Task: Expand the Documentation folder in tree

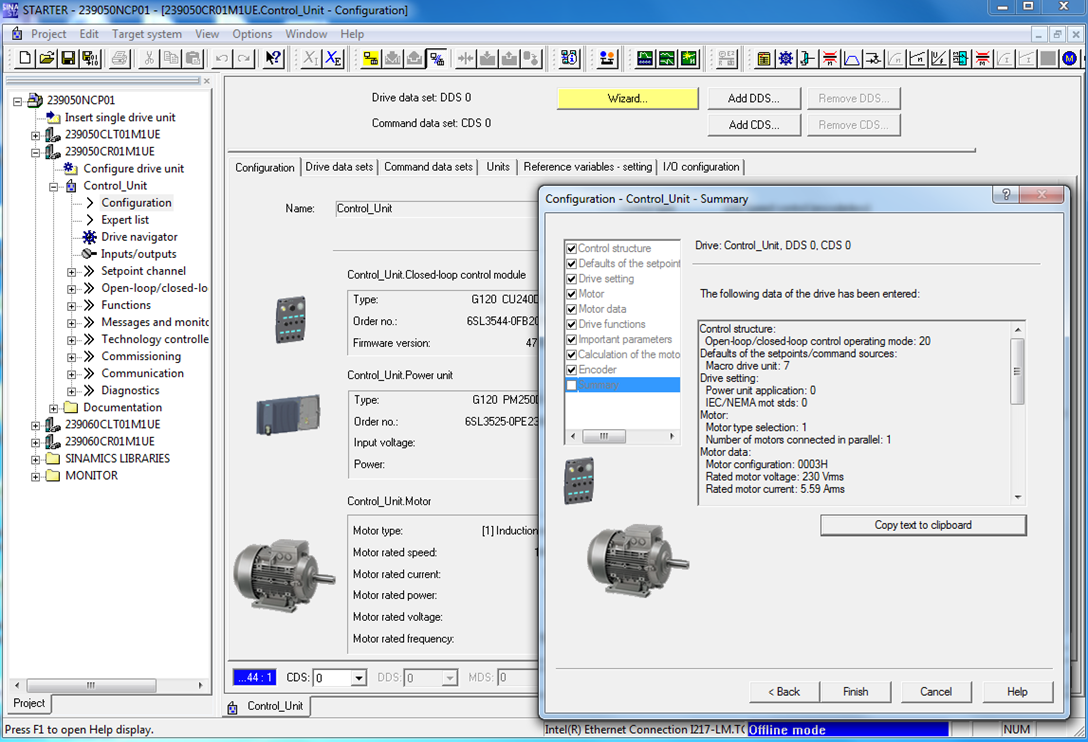Action: [x=54, y=408]
